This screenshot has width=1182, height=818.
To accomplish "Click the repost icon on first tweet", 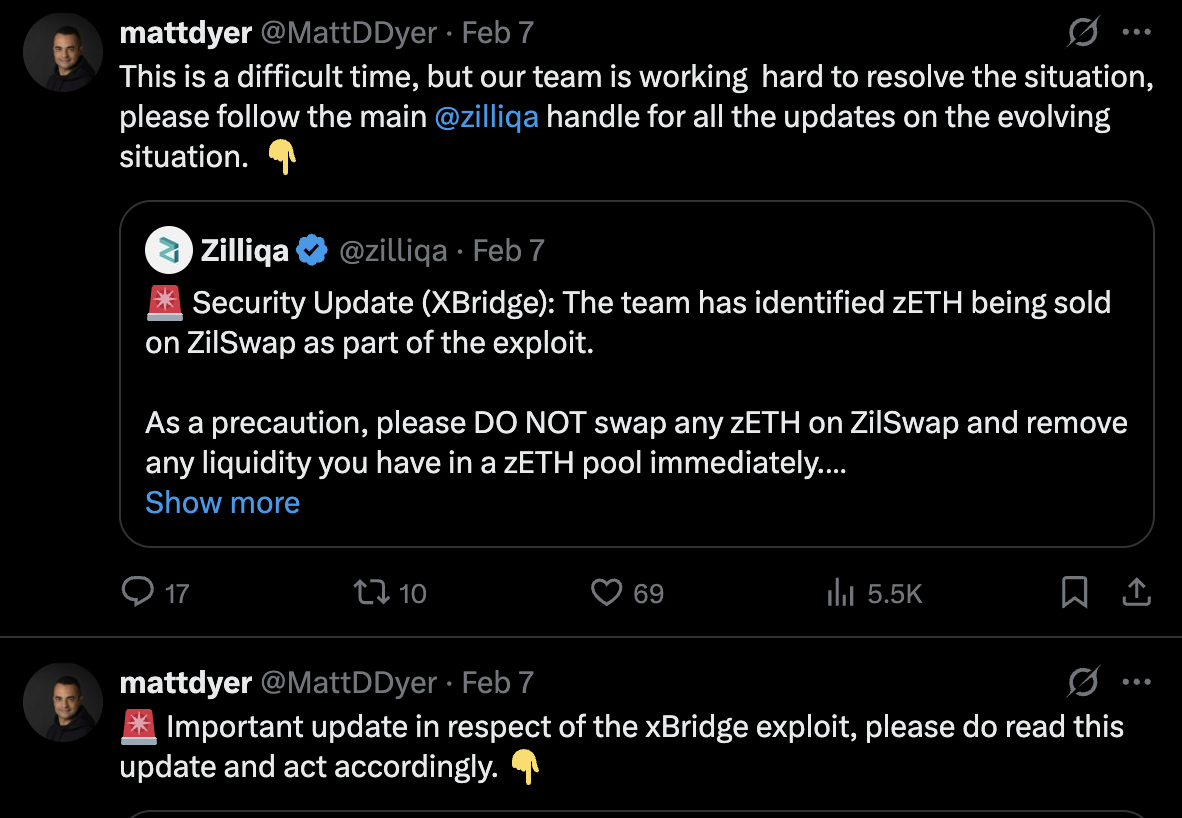I will click(x=371, y=593).
